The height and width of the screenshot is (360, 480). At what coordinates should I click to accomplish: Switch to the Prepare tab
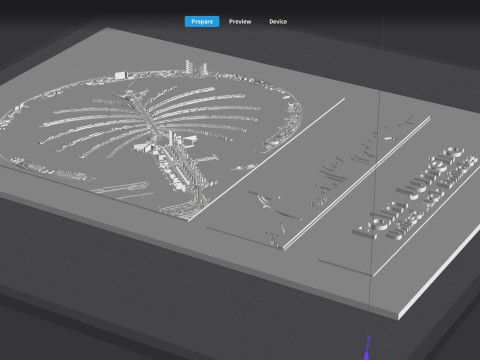click(x=202, y=22)
